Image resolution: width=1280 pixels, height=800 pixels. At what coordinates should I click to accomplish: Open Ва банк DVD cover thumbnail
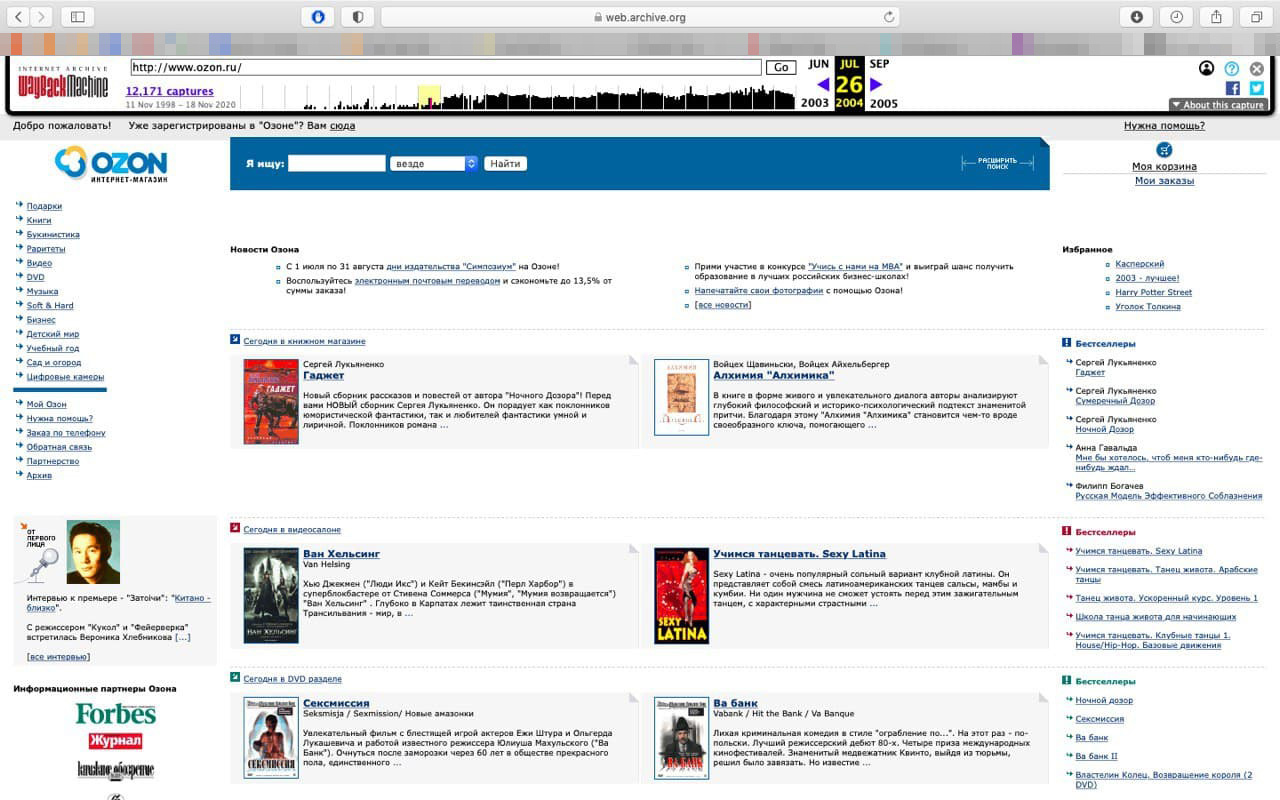(x=681, y=738)
